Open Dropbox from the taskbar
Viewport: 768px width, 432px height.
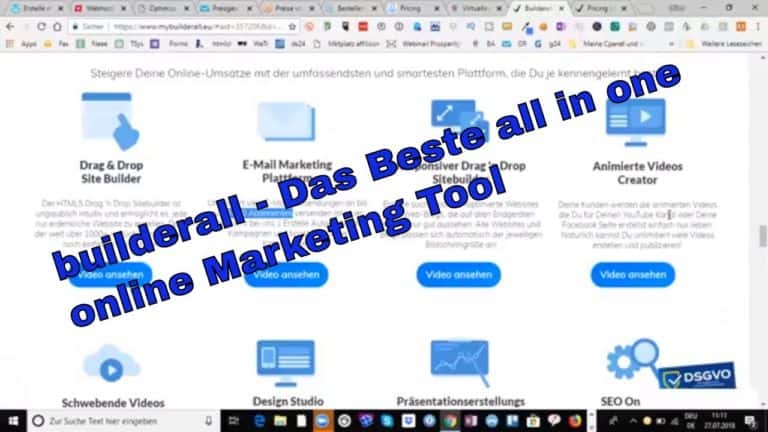tap(408, 421)
